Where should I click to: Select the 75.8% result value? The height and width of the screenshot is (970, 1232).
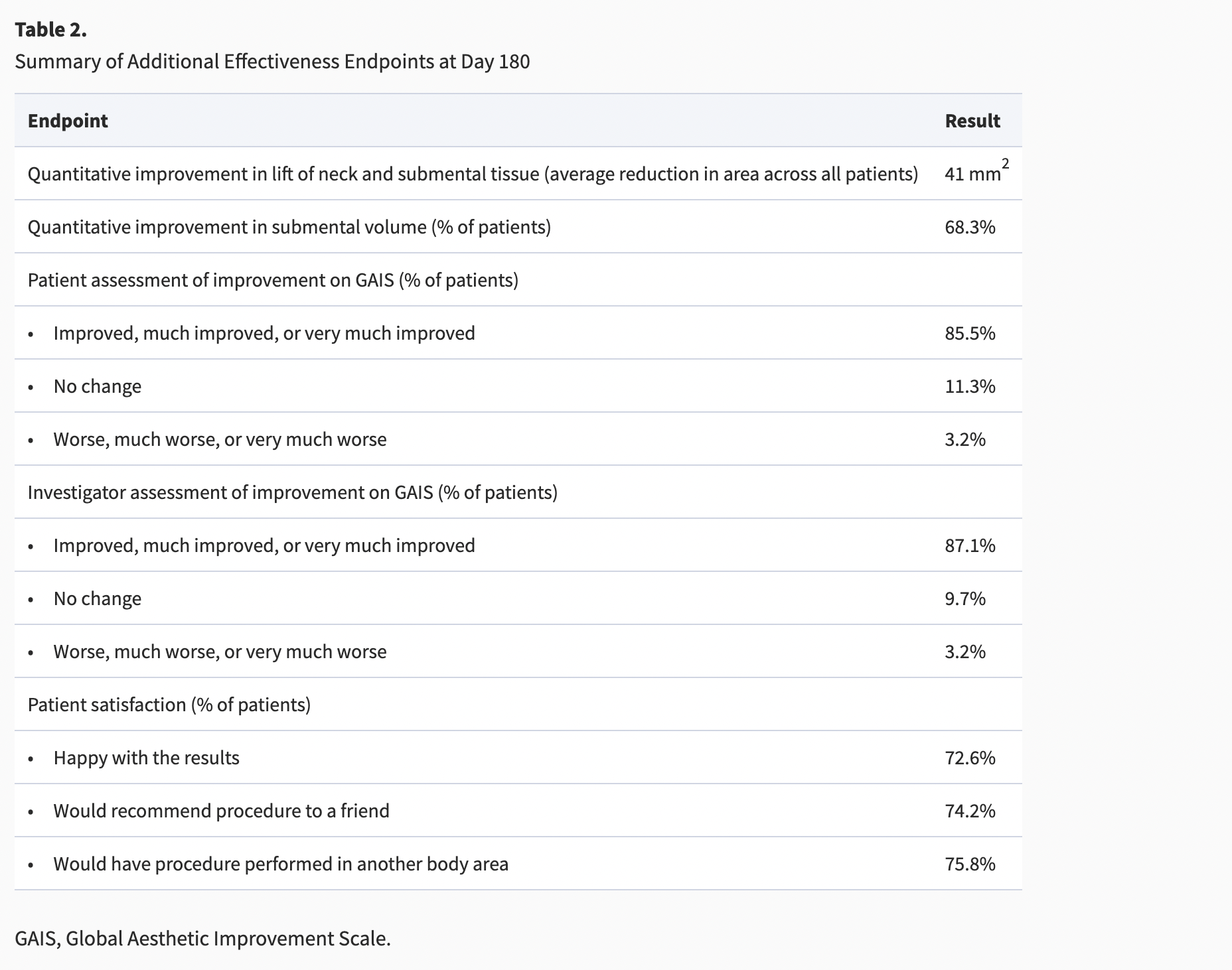(970, 864)
